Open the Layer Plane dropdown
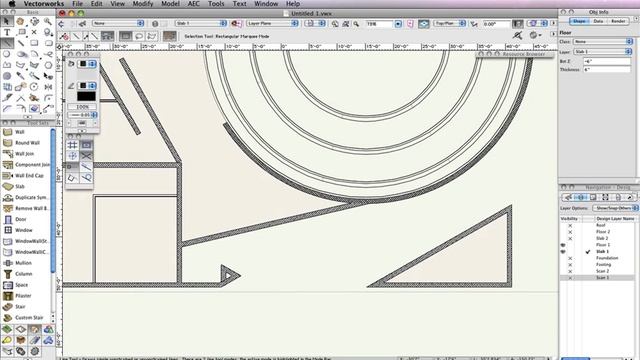 (x=272, y=23)
